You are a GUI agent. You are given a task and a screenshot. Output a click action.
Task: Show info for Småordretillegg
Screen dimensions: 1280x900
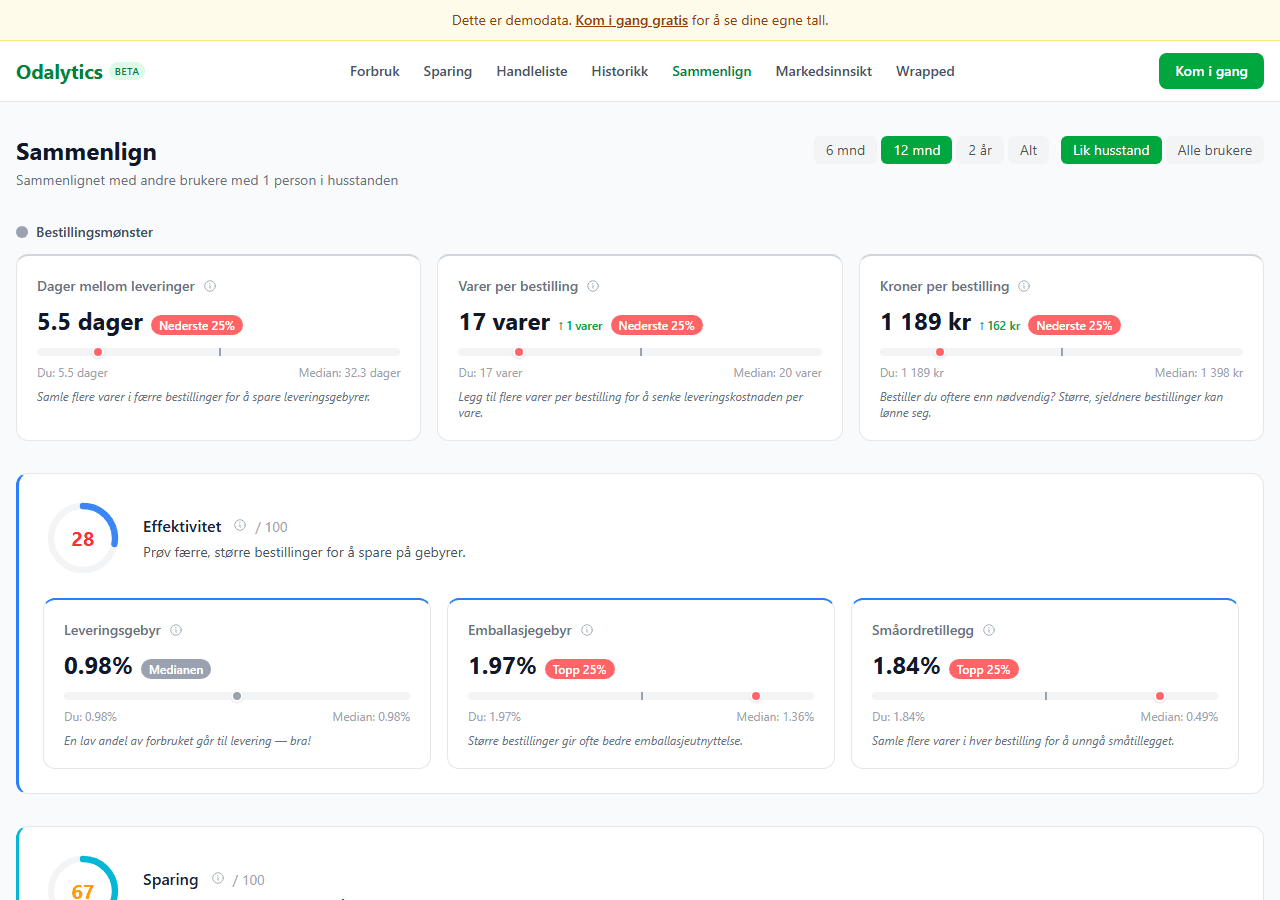(x=989, y=630)
